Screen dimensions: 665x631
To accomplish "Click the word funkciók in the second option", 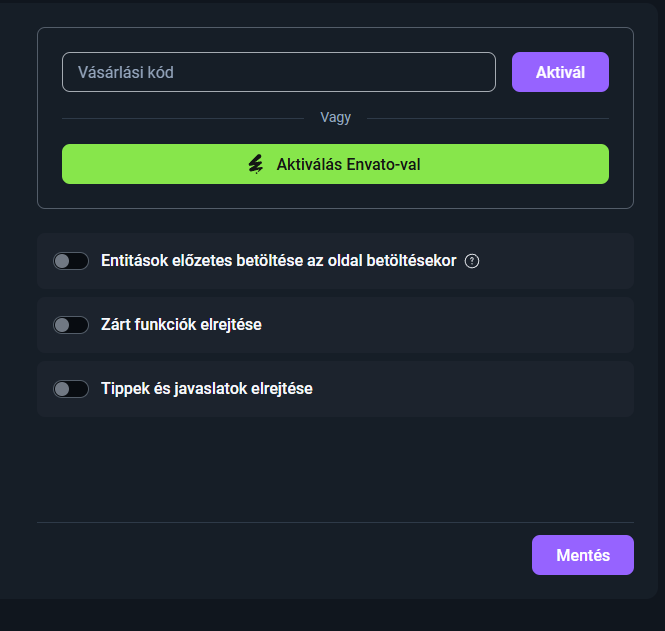I will point(175,325).
